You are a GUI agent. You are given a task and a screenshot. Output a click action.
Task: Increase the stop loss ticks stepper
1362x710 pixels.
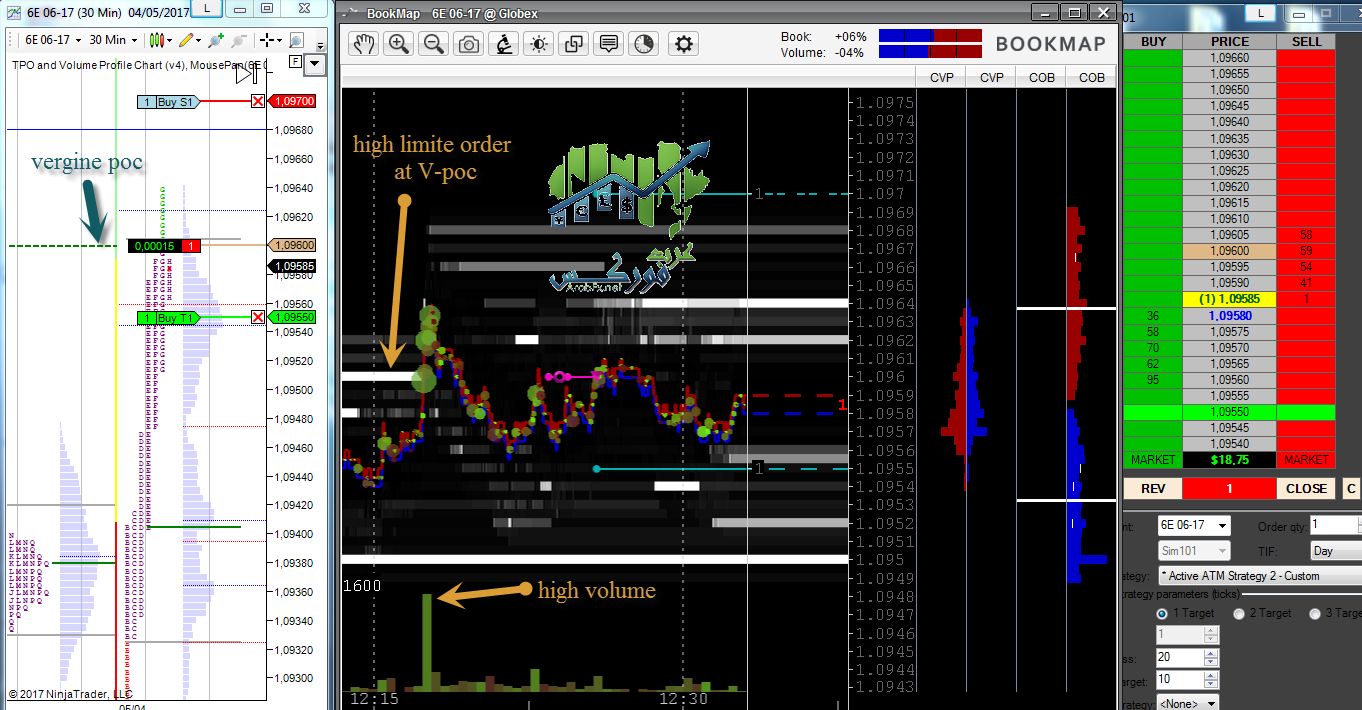pyautogui.click(x=1212, y=654)
